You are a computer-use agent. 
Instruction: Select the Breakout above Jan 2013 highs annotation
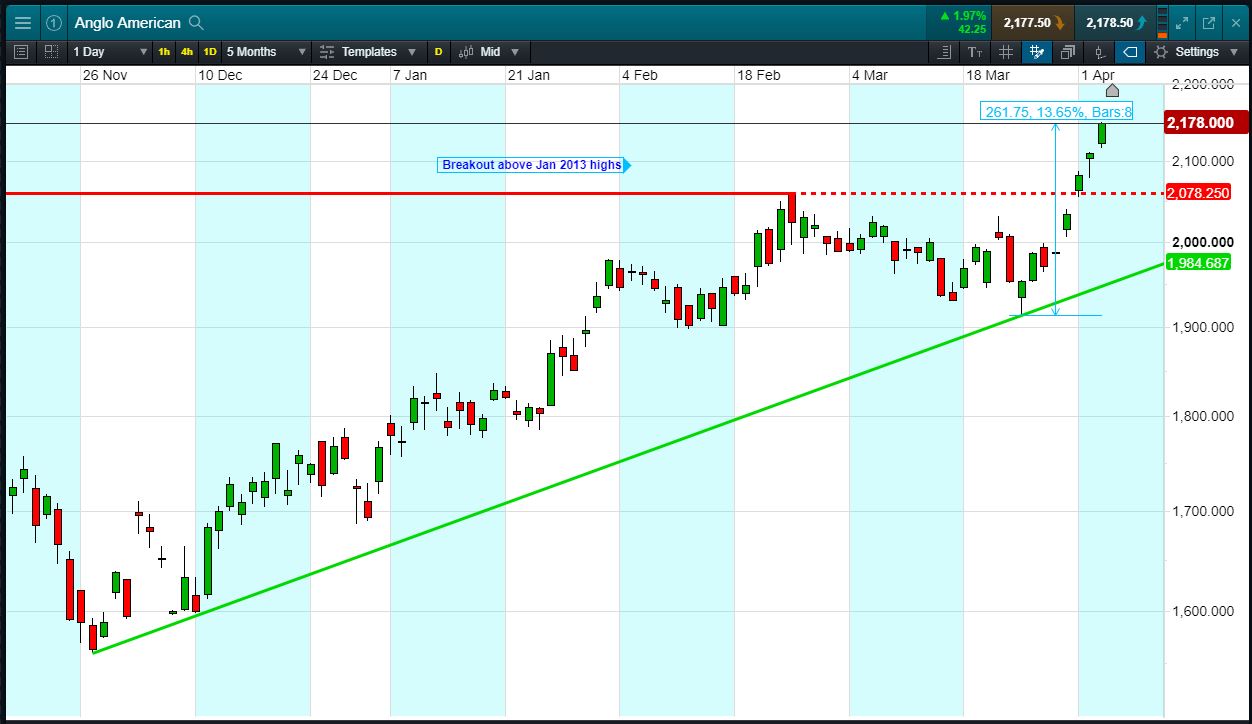532,165
